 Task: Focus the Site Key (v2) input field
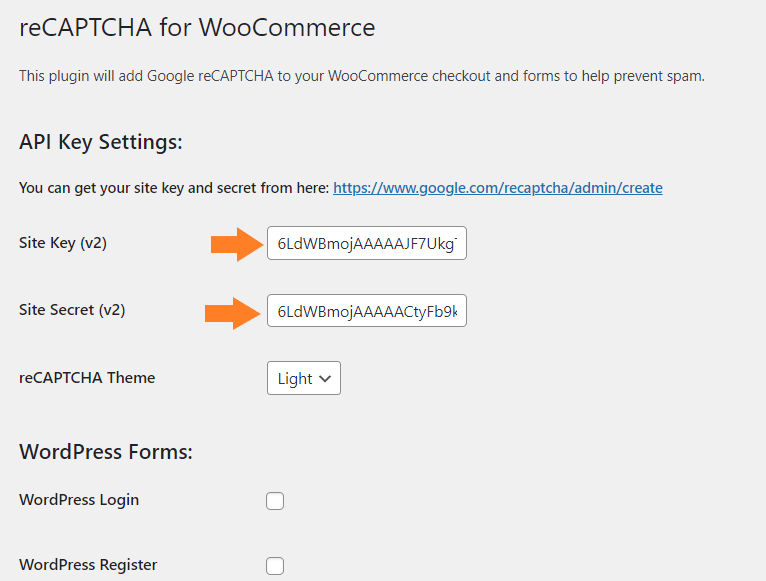coord(367,243)
